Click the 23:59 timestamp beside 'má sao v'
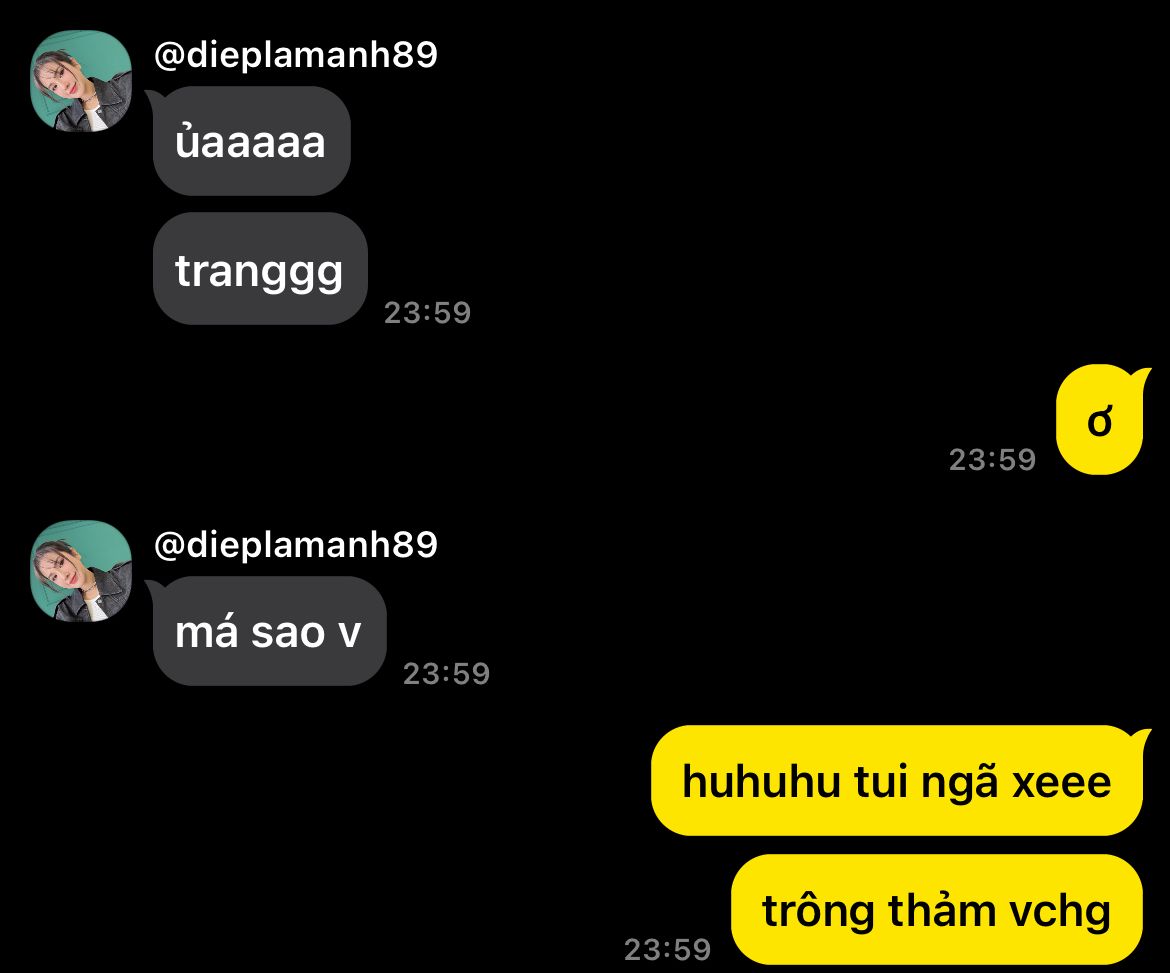The width and height of the screenshot is (1170, 973). pyautogui.click(x=446, y=674)
